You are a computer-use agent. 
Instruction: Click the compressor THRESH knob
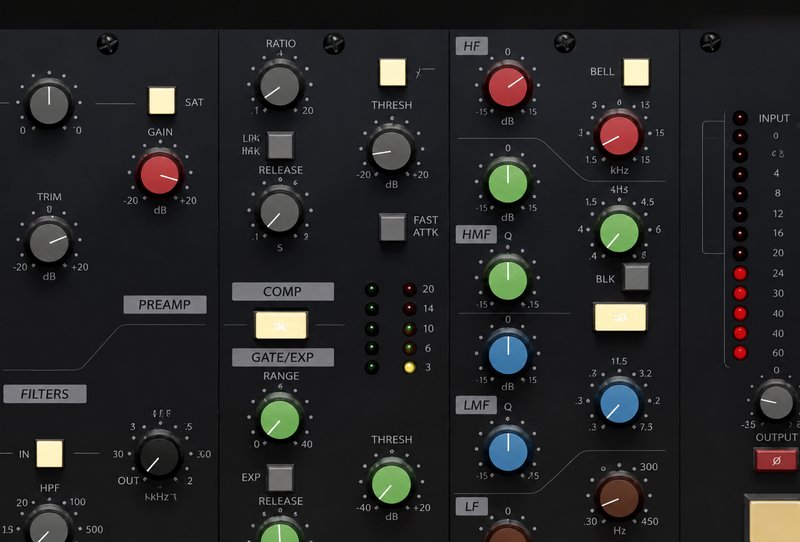pos(391,150)
